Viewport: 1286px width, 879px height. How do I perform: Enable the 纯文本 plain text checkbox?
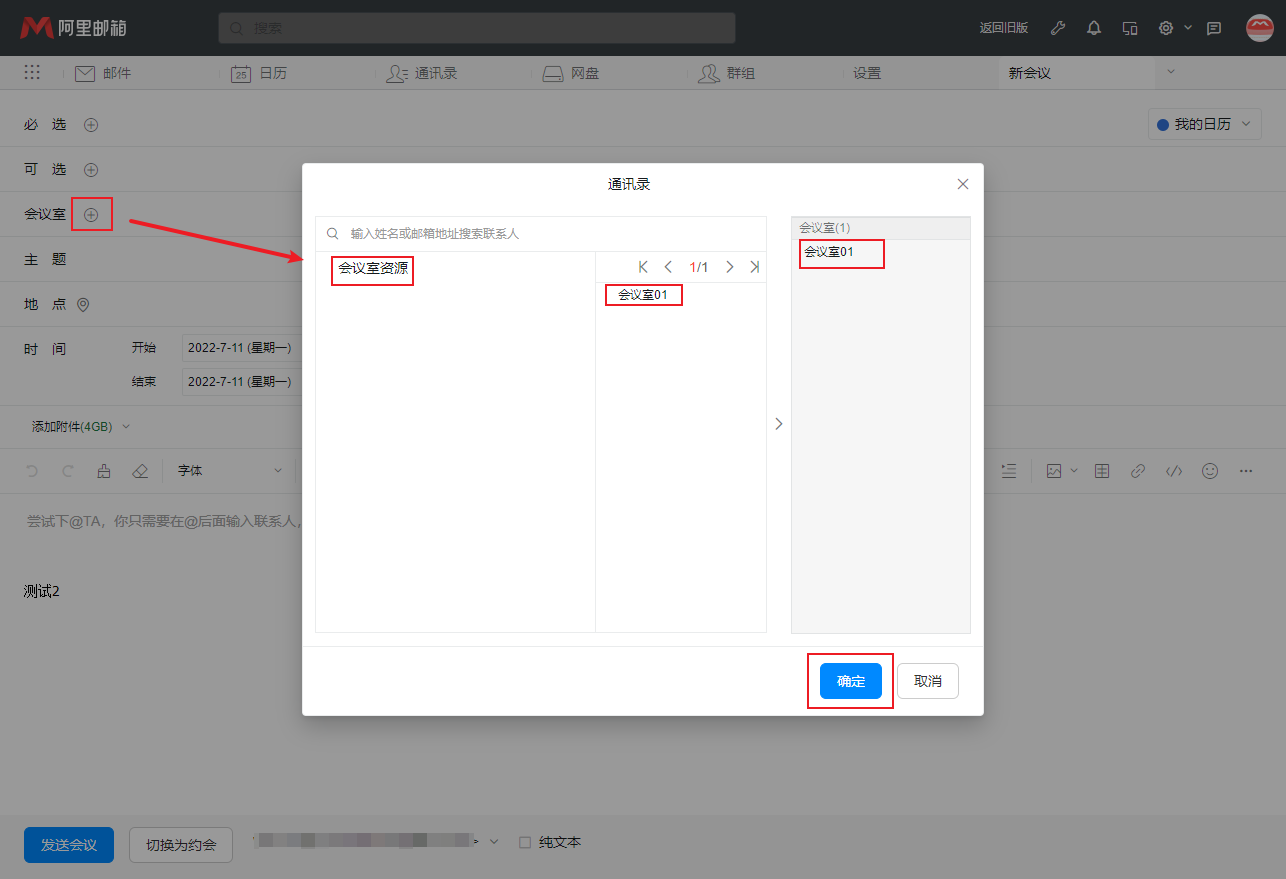tap(527, 841)
